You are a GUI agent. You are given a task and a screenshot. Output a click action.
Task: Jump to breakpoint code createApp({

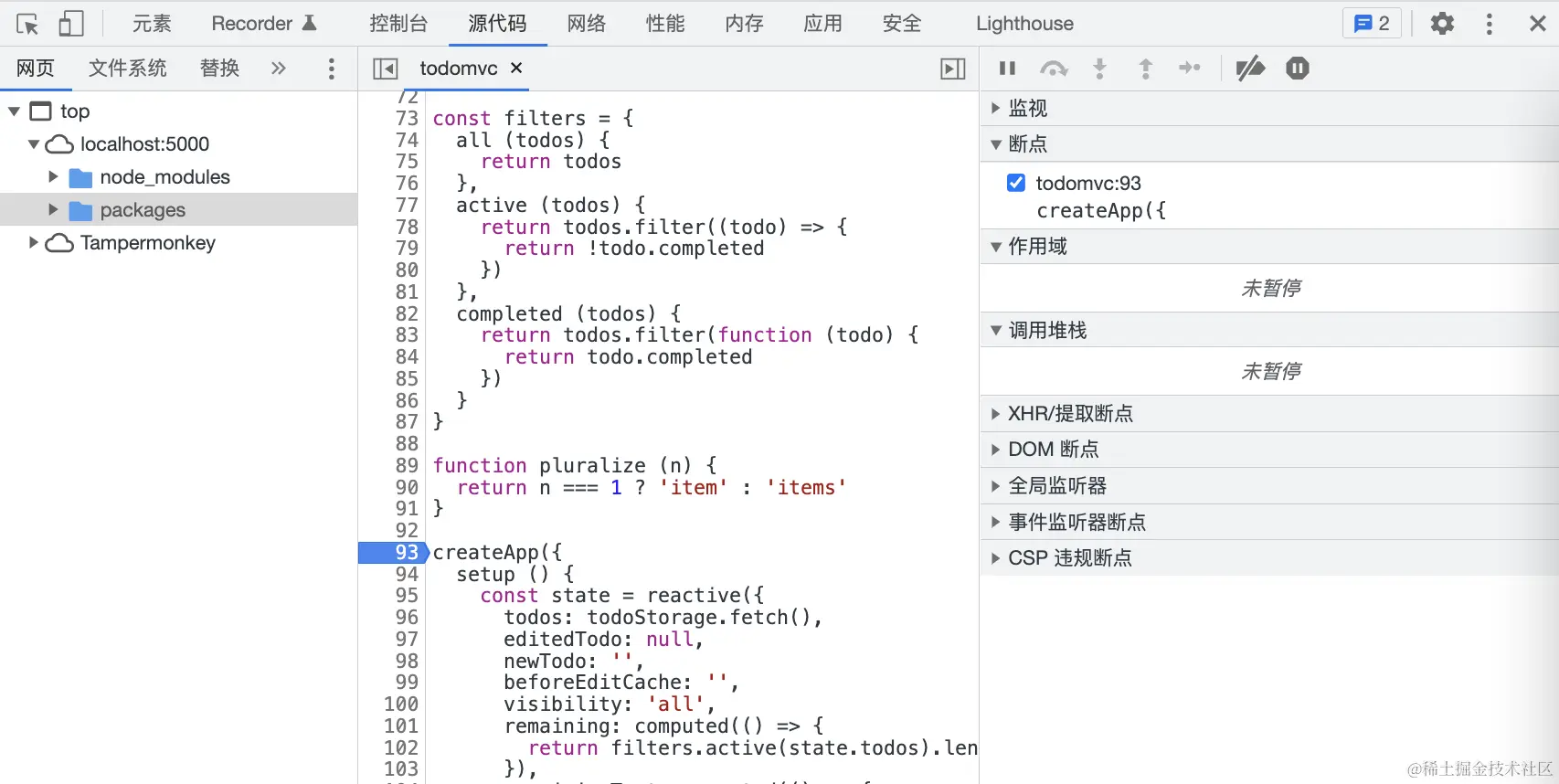1101,211
